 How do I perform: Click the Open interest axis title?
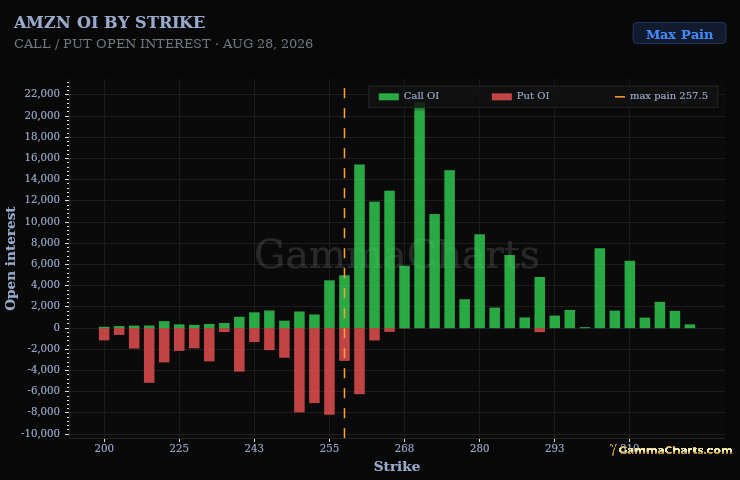10,258
